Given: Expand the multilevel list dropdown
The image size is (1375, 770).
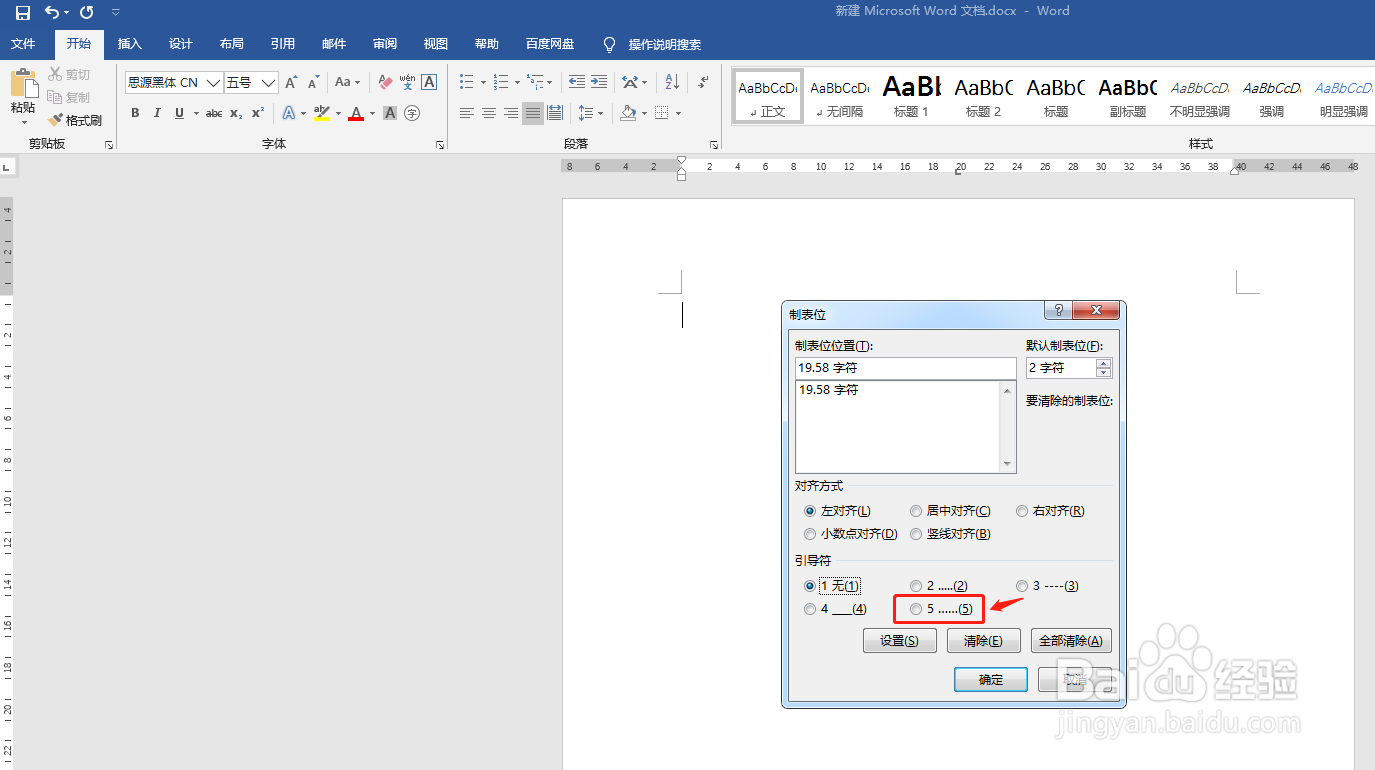Looking at the screenshot, I should click(x=550, y=83).
